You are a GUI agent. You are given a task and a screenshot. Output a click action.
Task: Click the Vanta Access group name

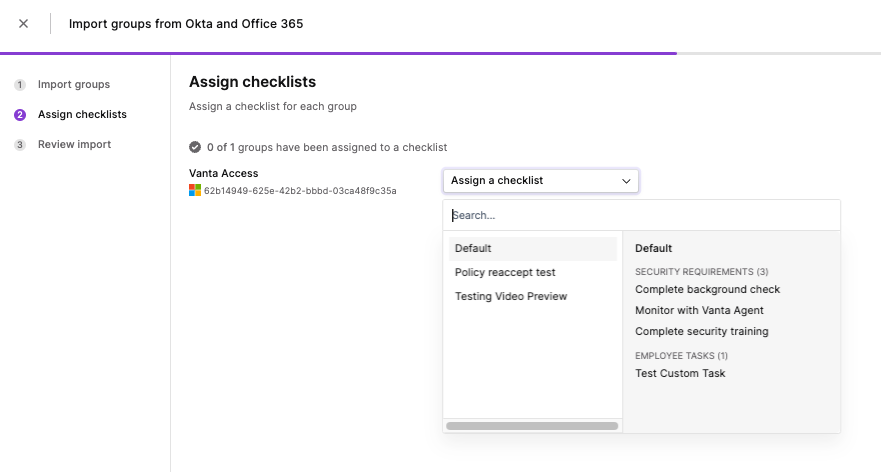point(224,174)
